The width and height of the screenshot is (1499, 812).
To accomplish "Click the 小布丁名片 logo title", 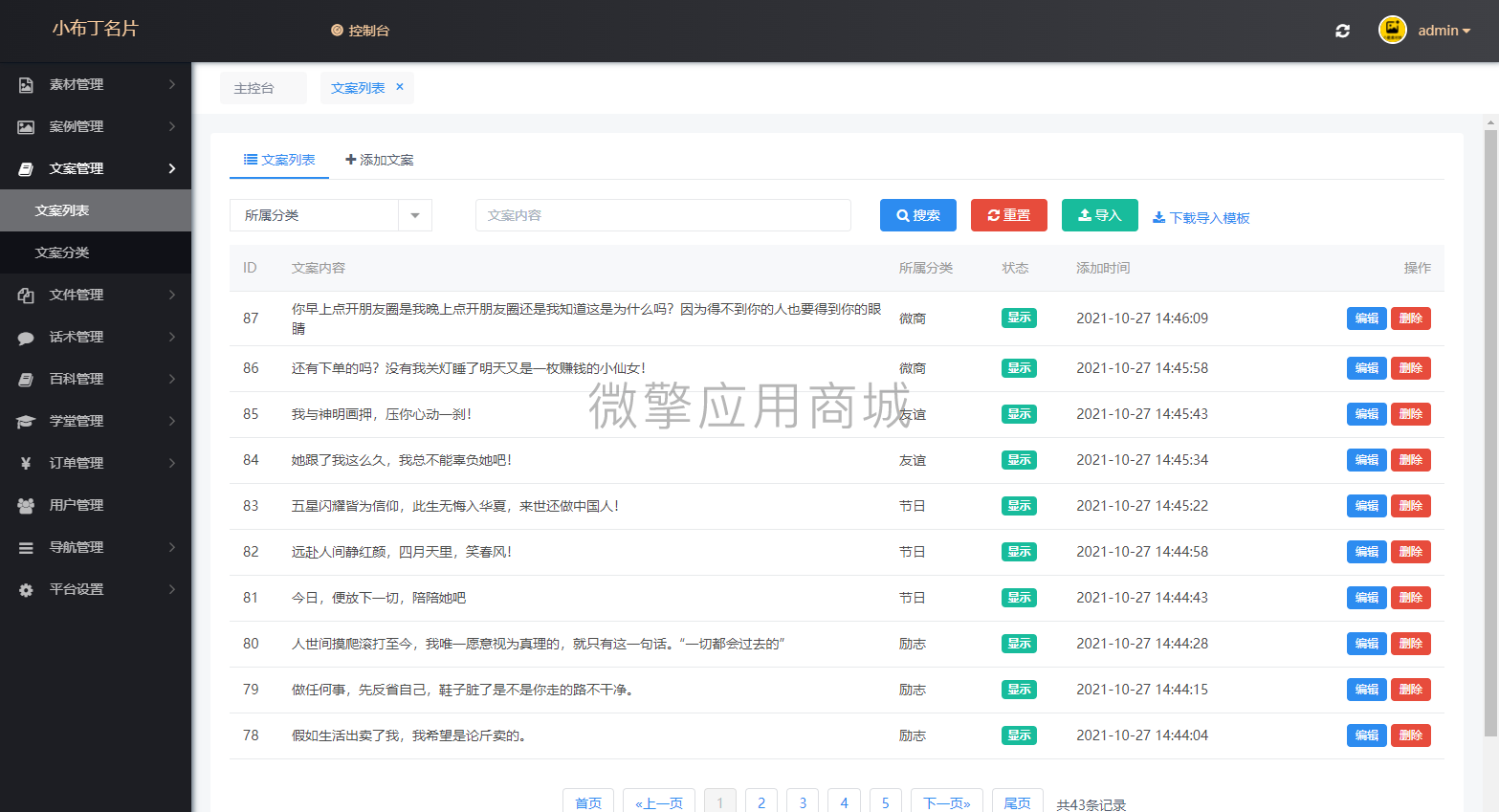I will click(95, 29).
